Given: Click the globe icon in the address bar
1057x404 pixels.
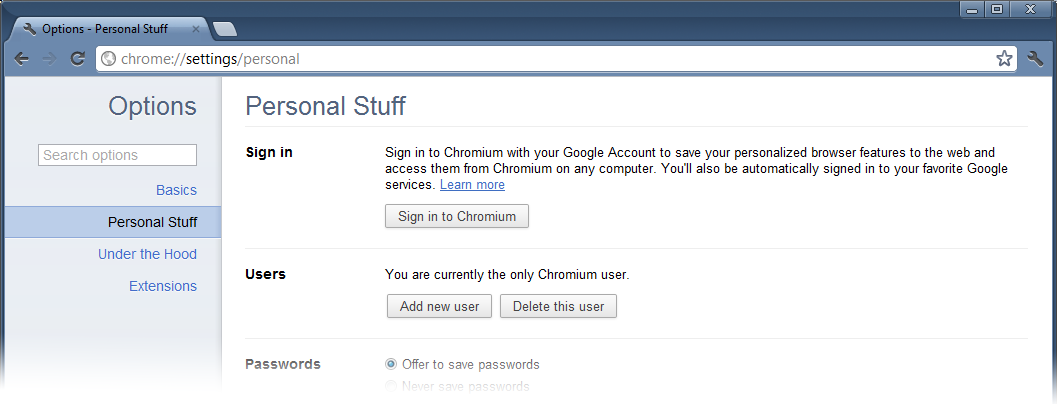Looking at the screenshot, I should 108,59.
